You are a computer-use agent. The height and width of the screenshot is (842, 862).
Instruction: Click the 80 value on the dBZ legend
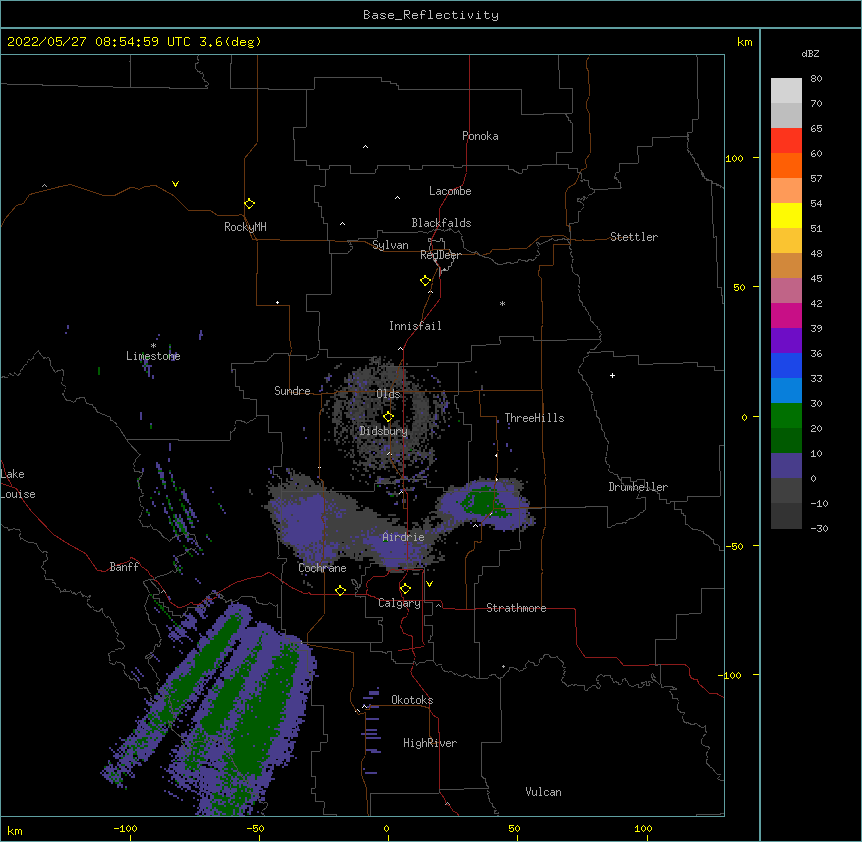(816, 79)
